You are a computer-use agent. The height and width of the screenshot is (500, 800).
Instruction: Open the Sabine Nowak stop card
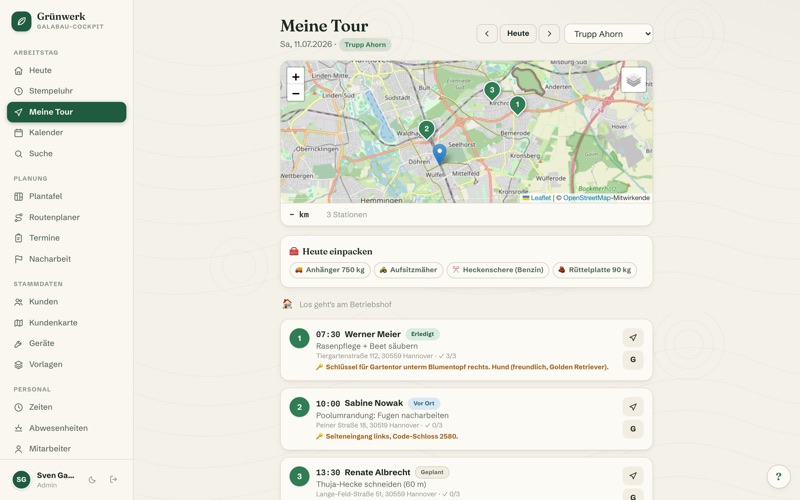point(466,419)
